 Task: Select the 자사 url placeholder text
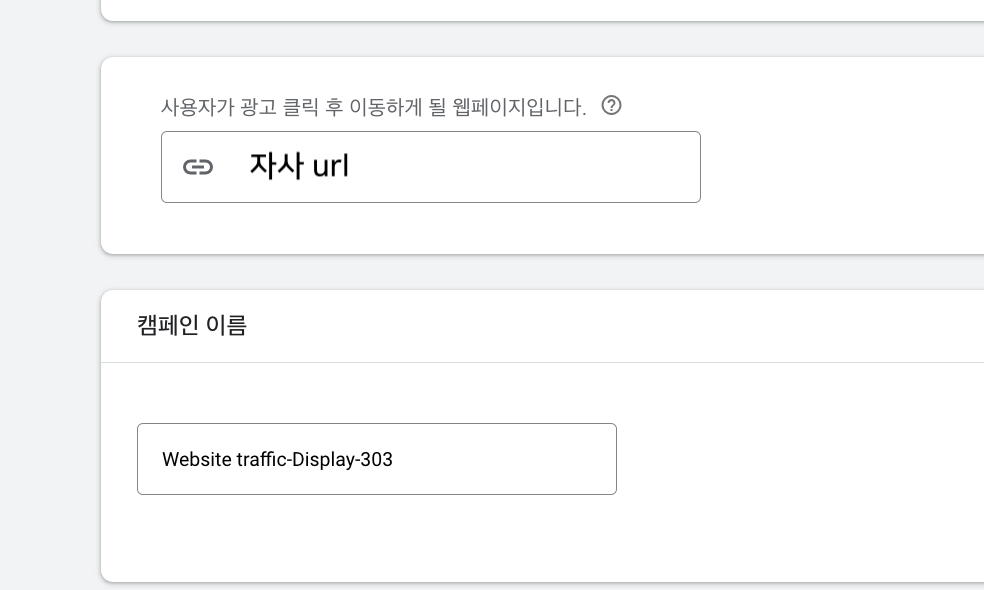pos(298,166)
